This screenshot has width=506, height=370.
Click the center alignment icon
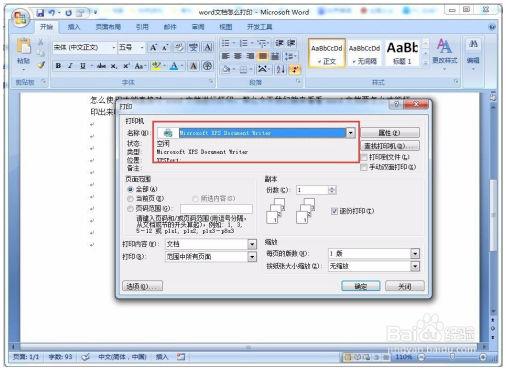(x=238, y=56)
